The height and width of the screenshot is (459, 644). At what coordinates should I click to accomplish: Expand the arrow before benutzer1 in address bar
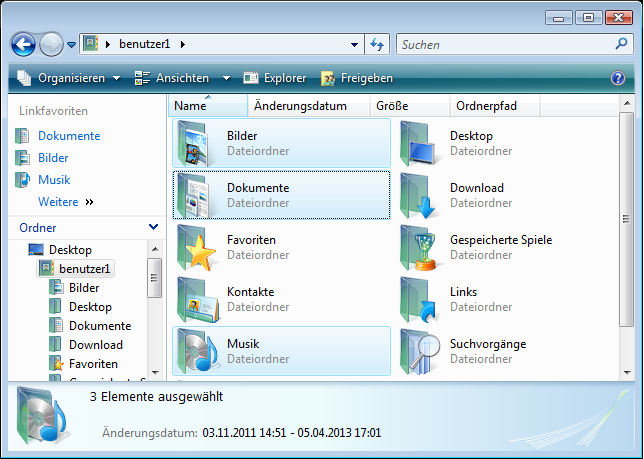tap(108, 44)
